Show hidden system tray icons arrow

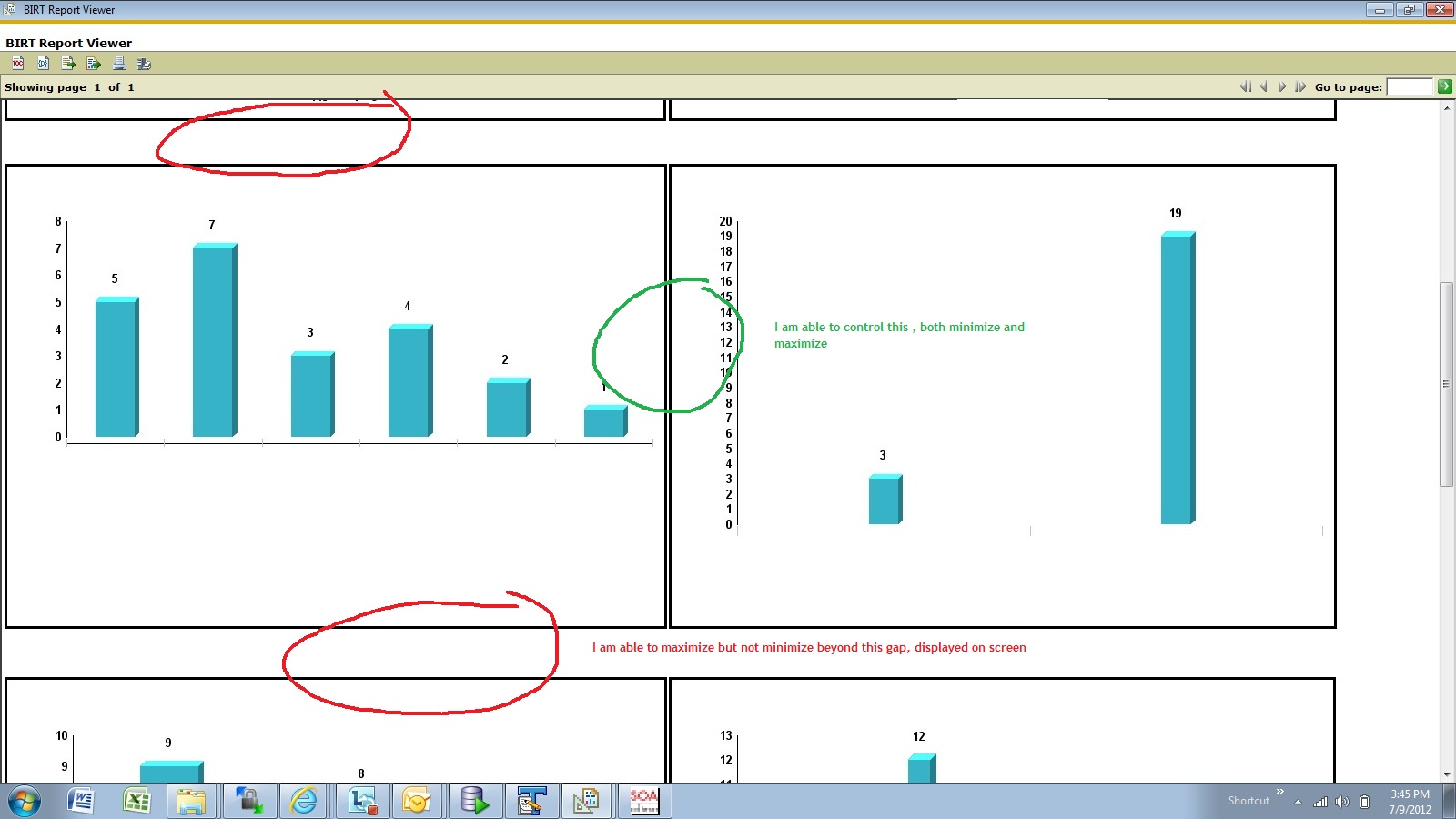[1298, 802]
